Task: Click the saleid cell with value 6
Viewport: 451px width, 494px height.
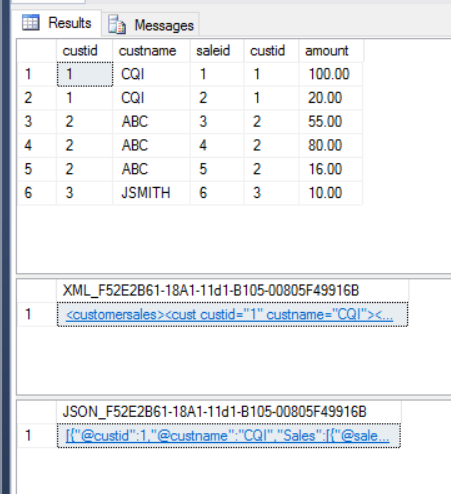Action: tap(217, 193)
